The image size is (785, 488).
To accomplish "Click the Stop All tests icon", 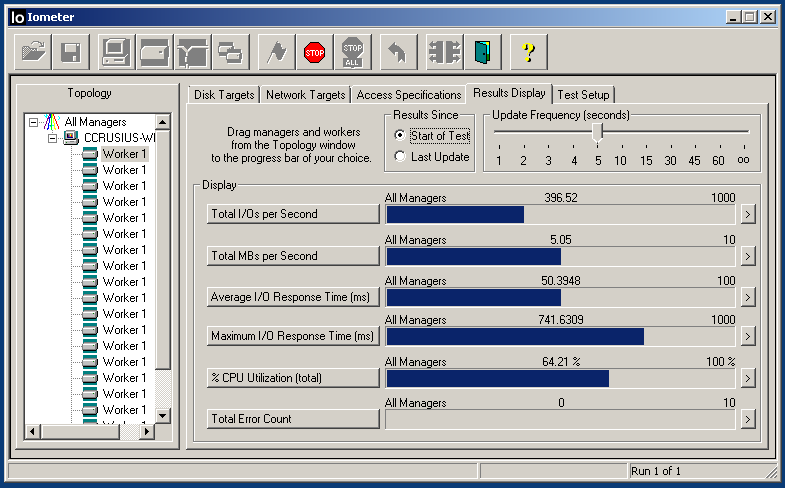I will click(x=352, y=52).
